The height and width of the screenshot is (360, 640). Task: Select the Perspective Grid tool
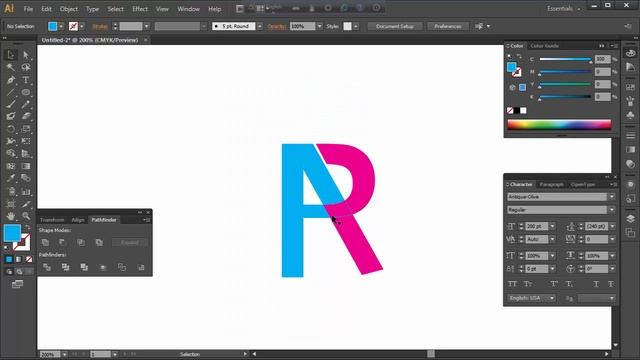26,153
